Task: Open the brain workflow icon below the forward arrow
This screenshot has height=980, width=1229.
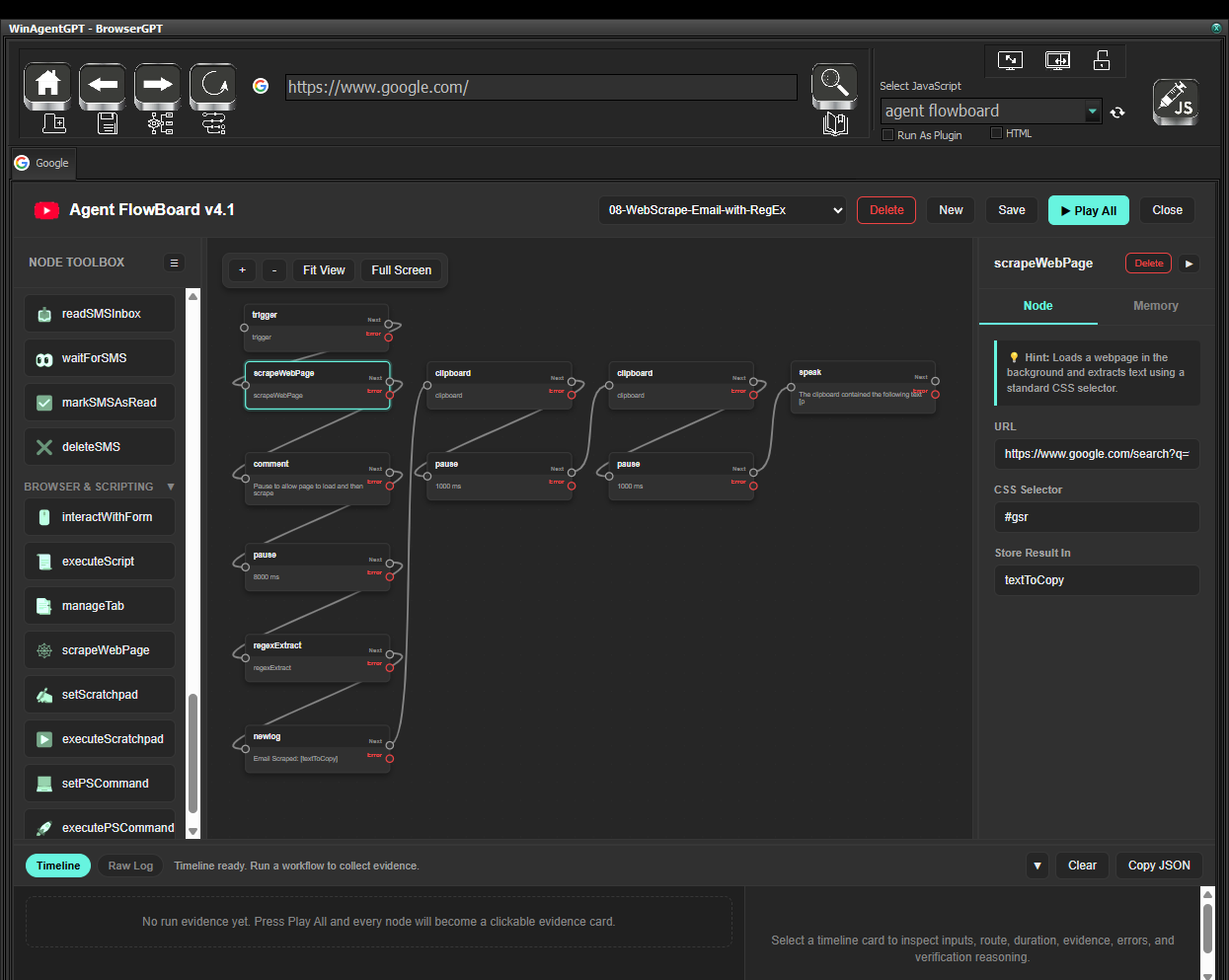Action: tap(160, 123)
